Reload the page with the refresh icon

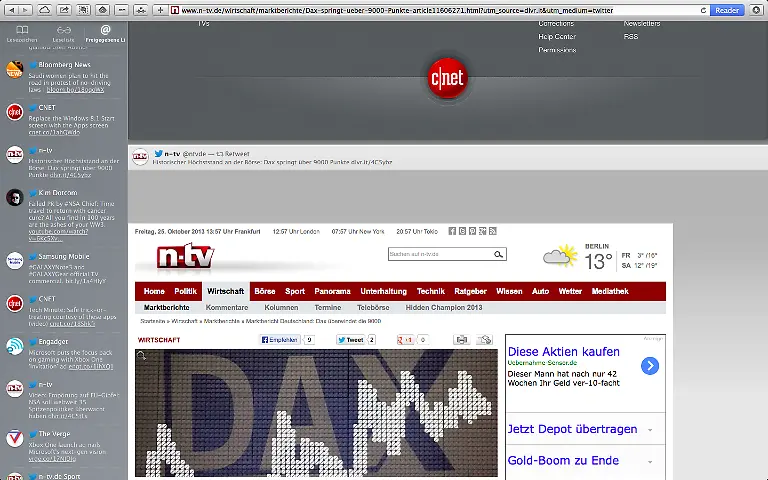pyautogui.click(x=703, y=10)
